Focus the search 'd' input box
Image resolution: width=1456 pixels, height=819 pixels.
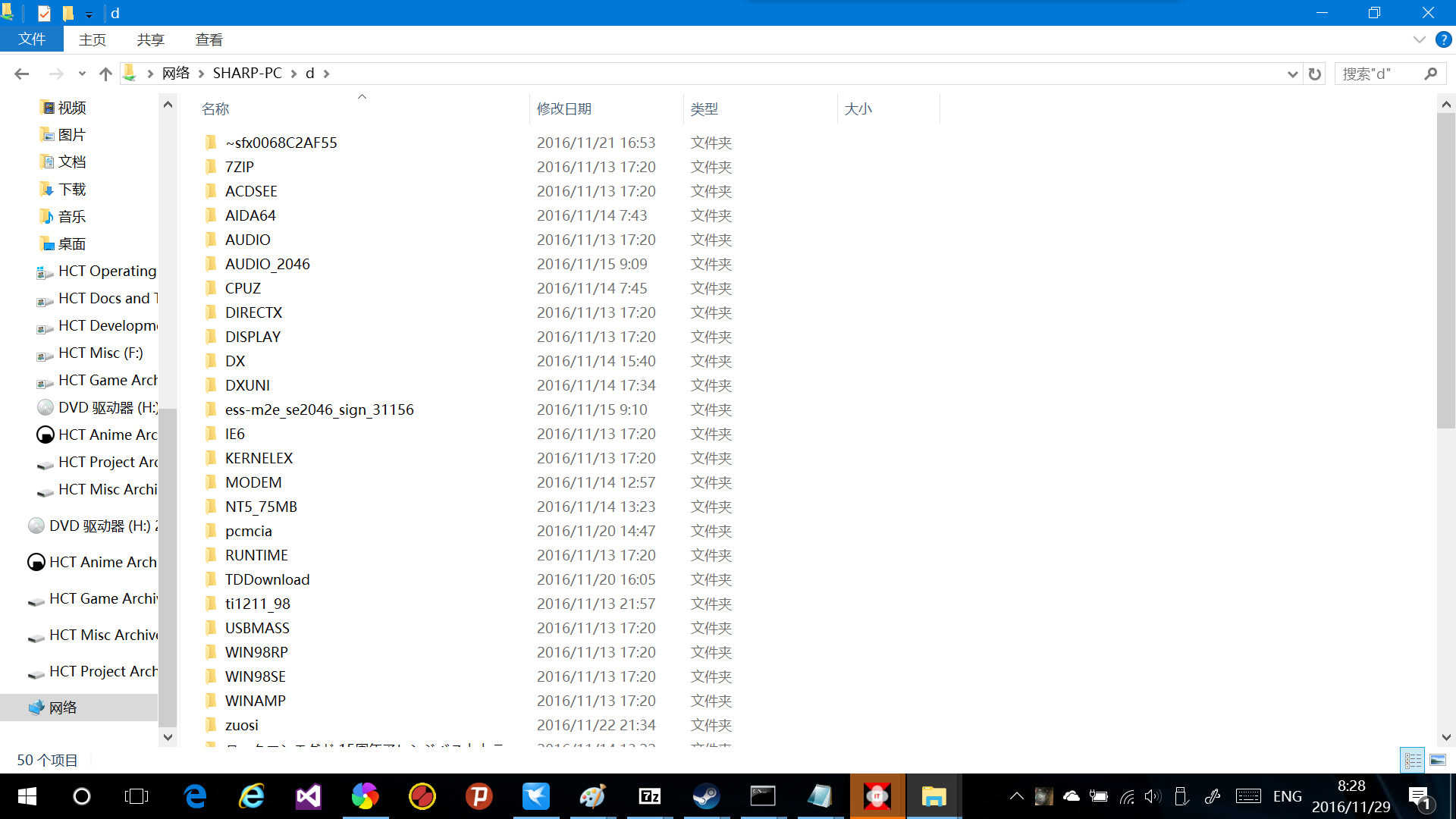pyautogui.click(x=1379, y=74)
